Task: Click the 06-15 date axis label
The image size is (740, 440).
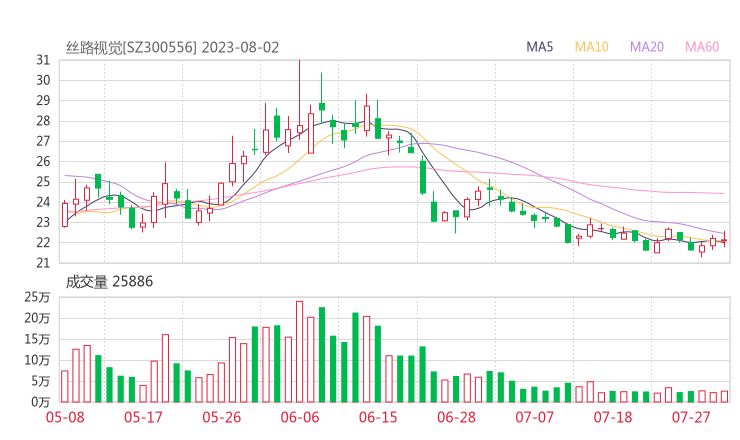Action: click(x=378, y=417)
